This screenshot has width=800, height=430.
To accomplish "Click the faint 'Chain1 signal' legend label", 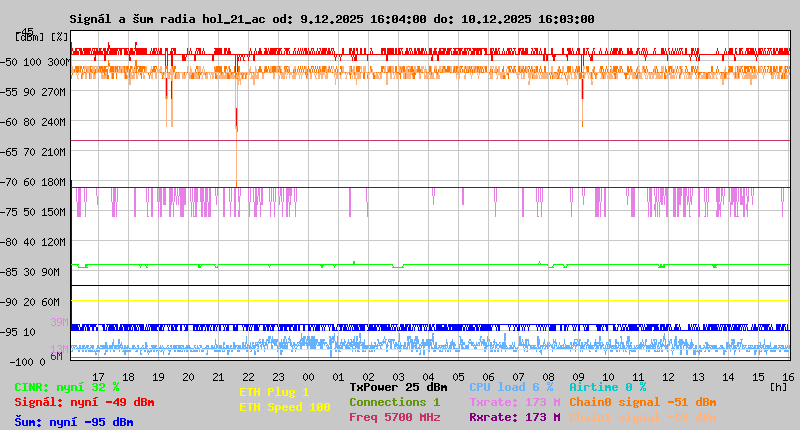I will click(x=642, y=417).
